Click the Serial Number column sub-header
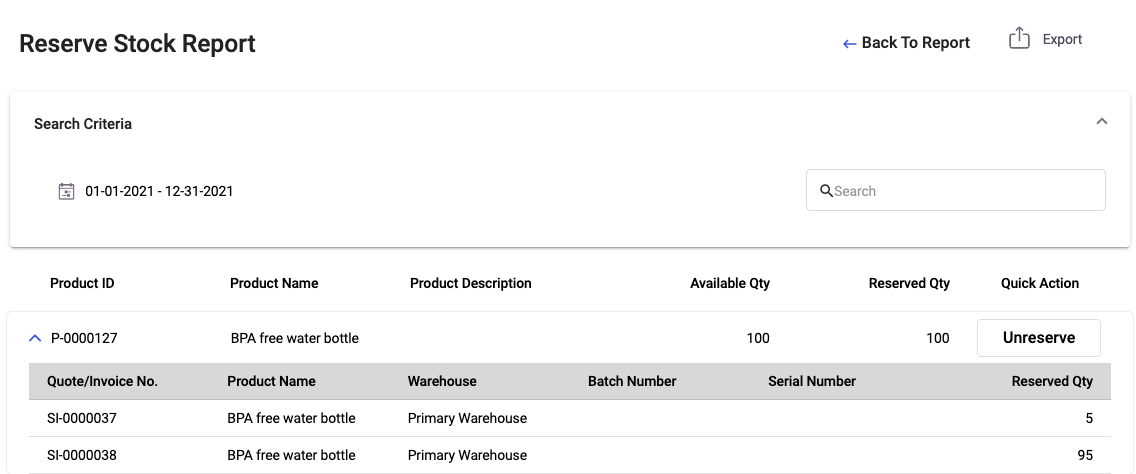Image resolution: width=1136 pixels, height=474 pixels. click(811, 381)
